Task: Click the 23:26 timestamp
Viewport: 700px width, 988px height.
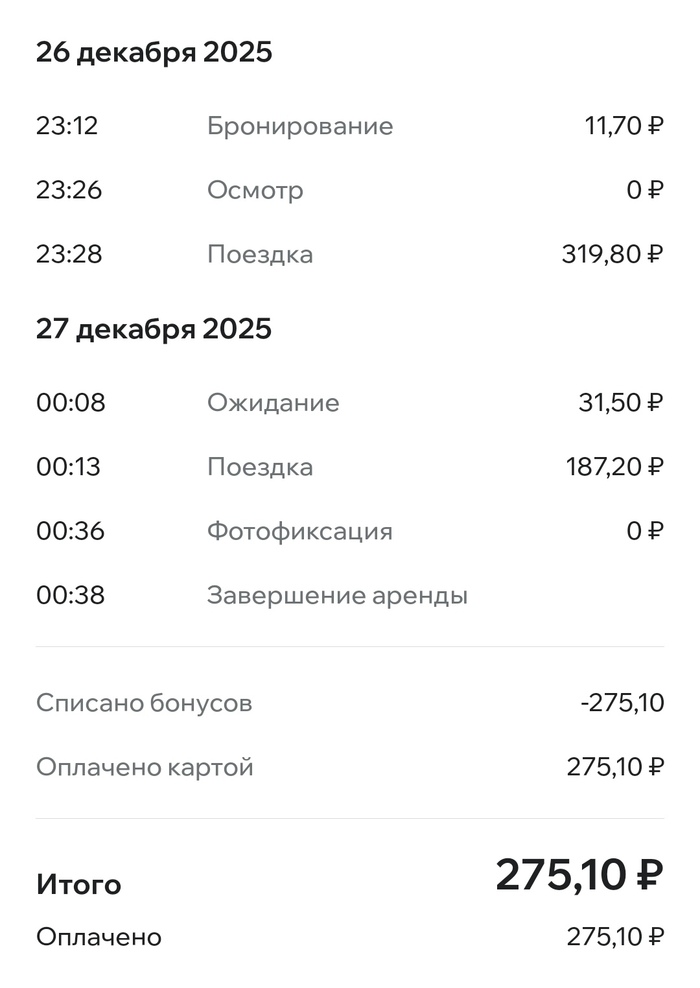Action: (69, 190)
